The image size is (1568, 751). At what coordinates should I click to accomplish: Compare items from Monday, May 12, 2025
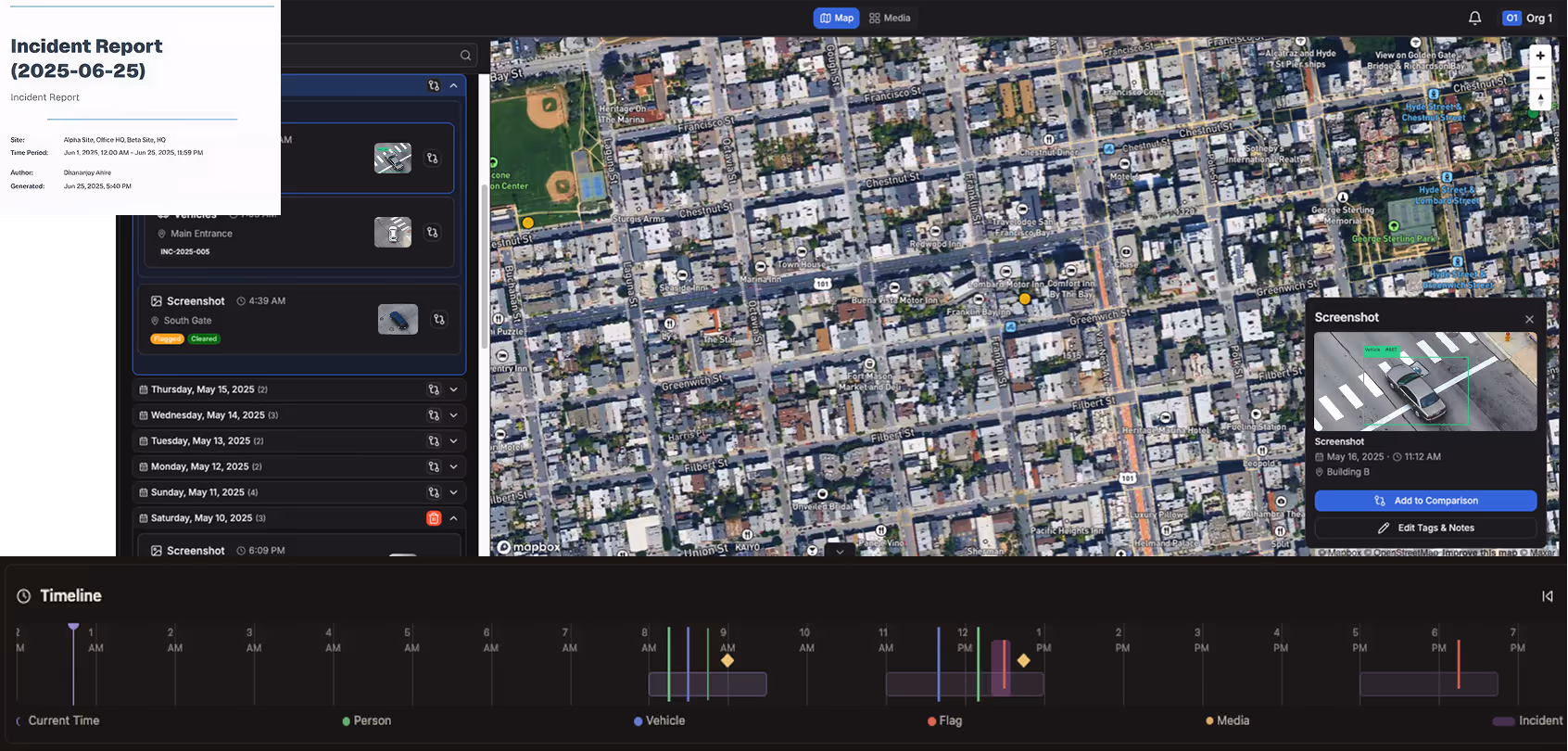coord(434,466)
